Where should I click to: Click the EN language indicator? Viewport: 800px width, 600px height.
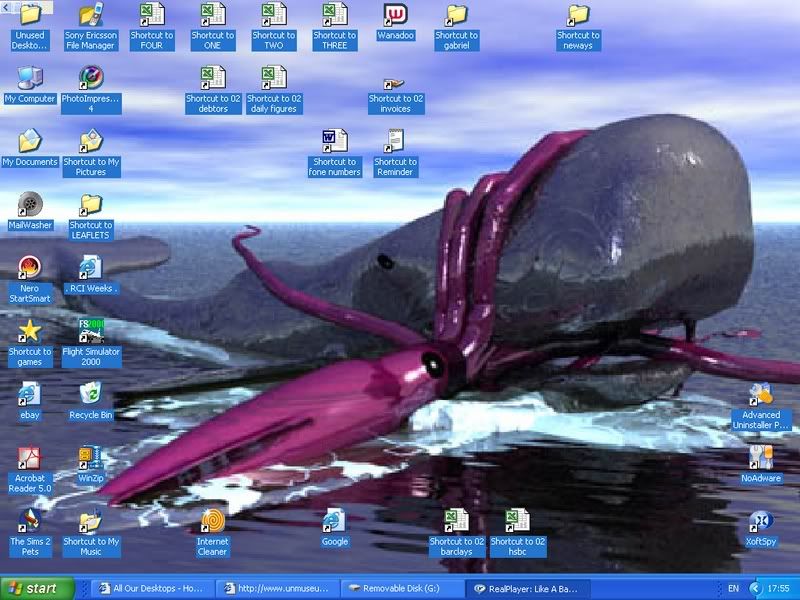coord(734,588)
